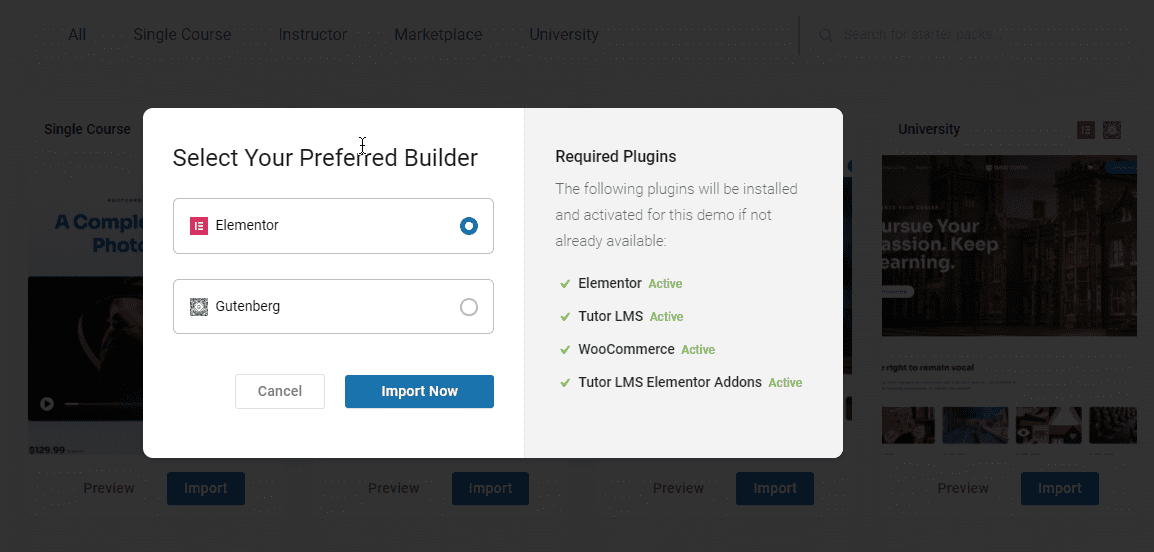Click the green checkmark beside Tutor LMS
Screen dimensions: 1154x552
click(x=565, y=316)
